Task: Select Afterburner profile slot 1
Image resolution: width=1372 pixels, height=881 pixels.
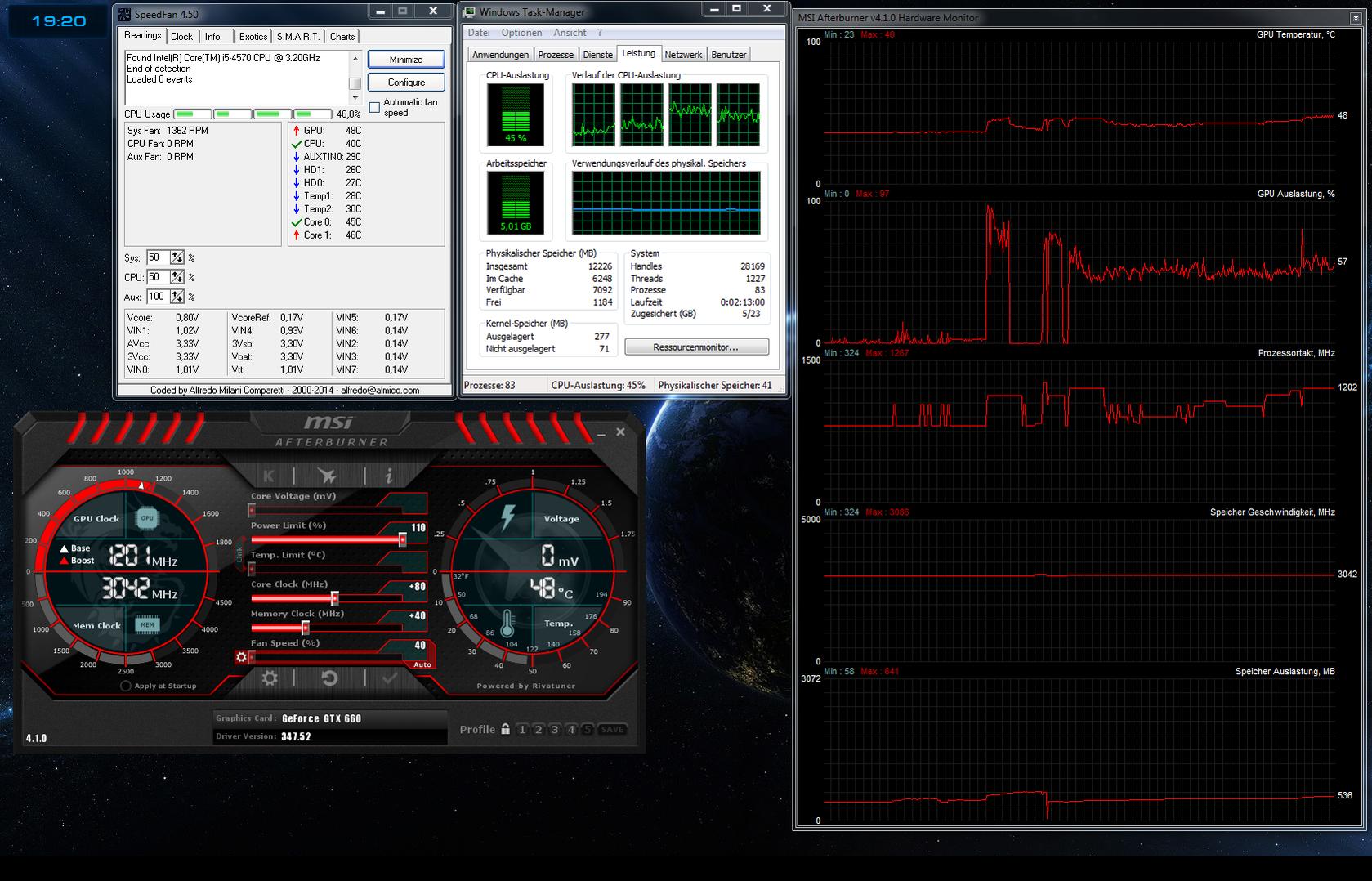Action: click(522, 730)
